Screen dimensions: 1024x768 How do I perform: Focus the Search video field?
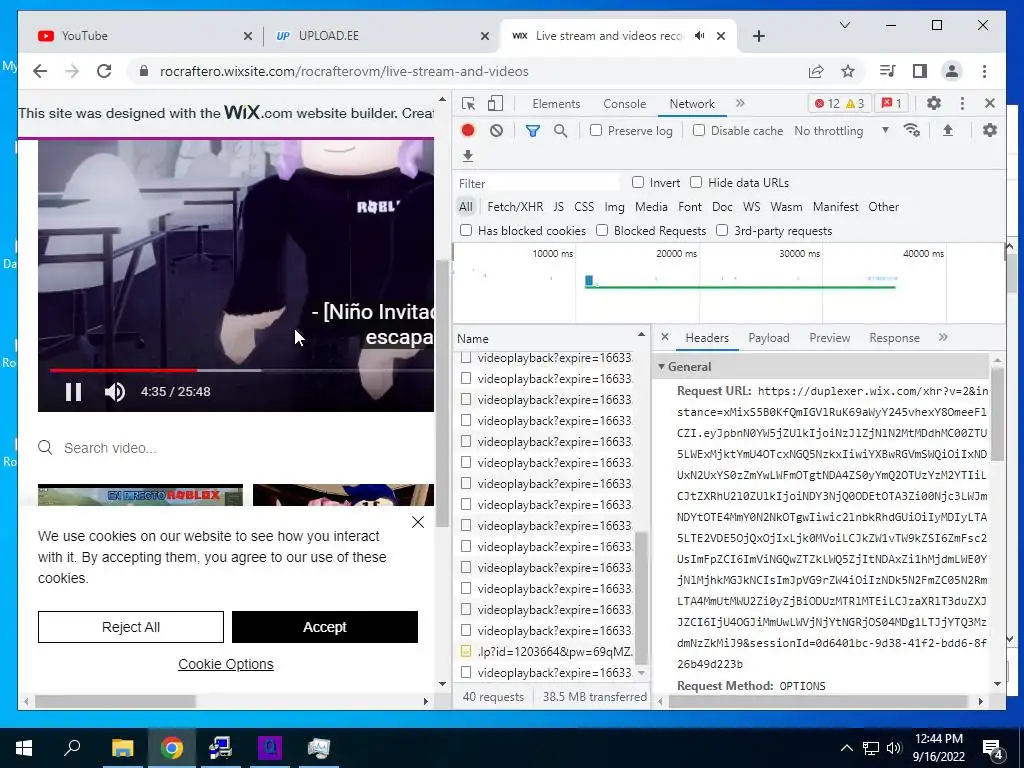point(235,448)
